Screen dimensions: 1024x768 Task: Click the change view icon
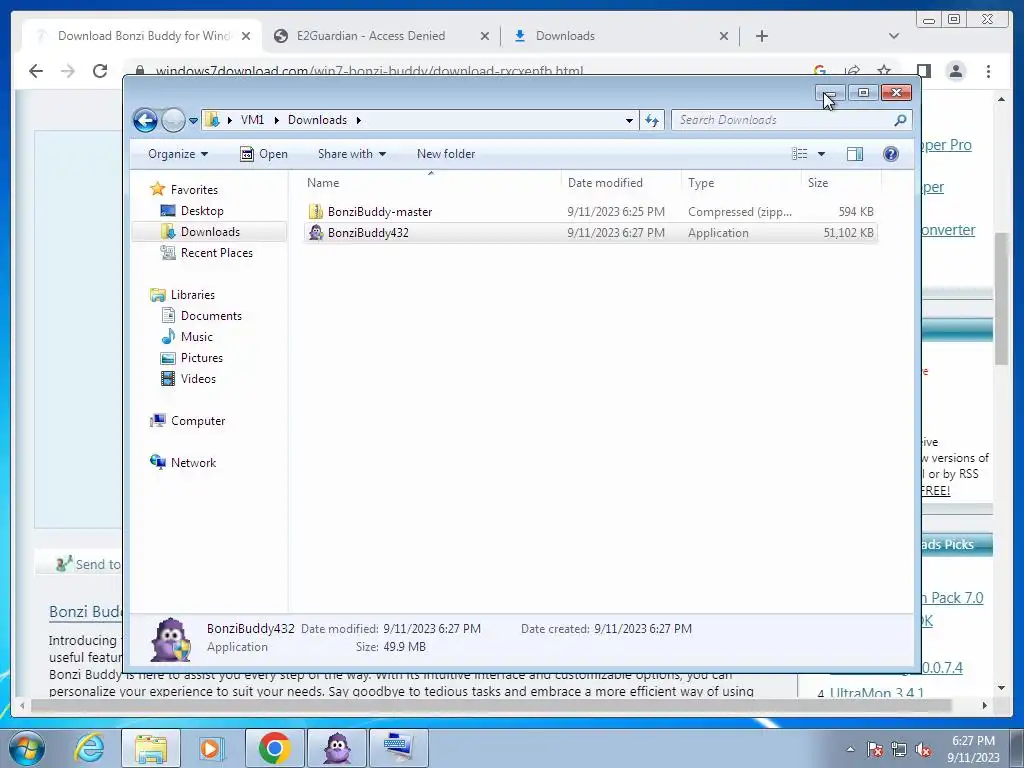pyautogui.click(x=800, y=154)
